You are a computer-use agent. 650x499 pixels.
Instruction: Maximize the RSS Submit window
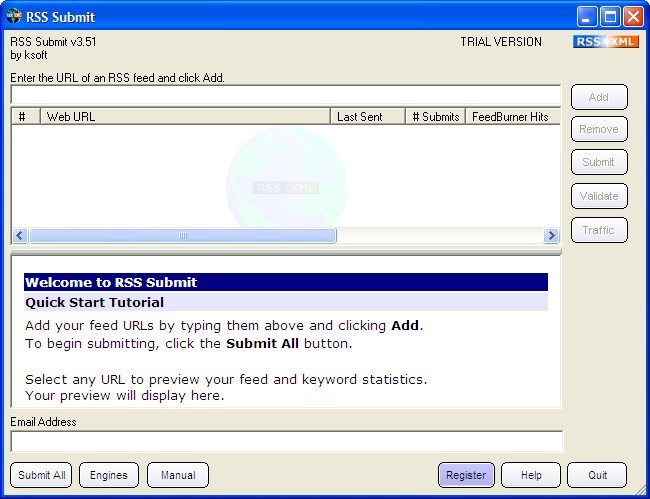[610, 17]
